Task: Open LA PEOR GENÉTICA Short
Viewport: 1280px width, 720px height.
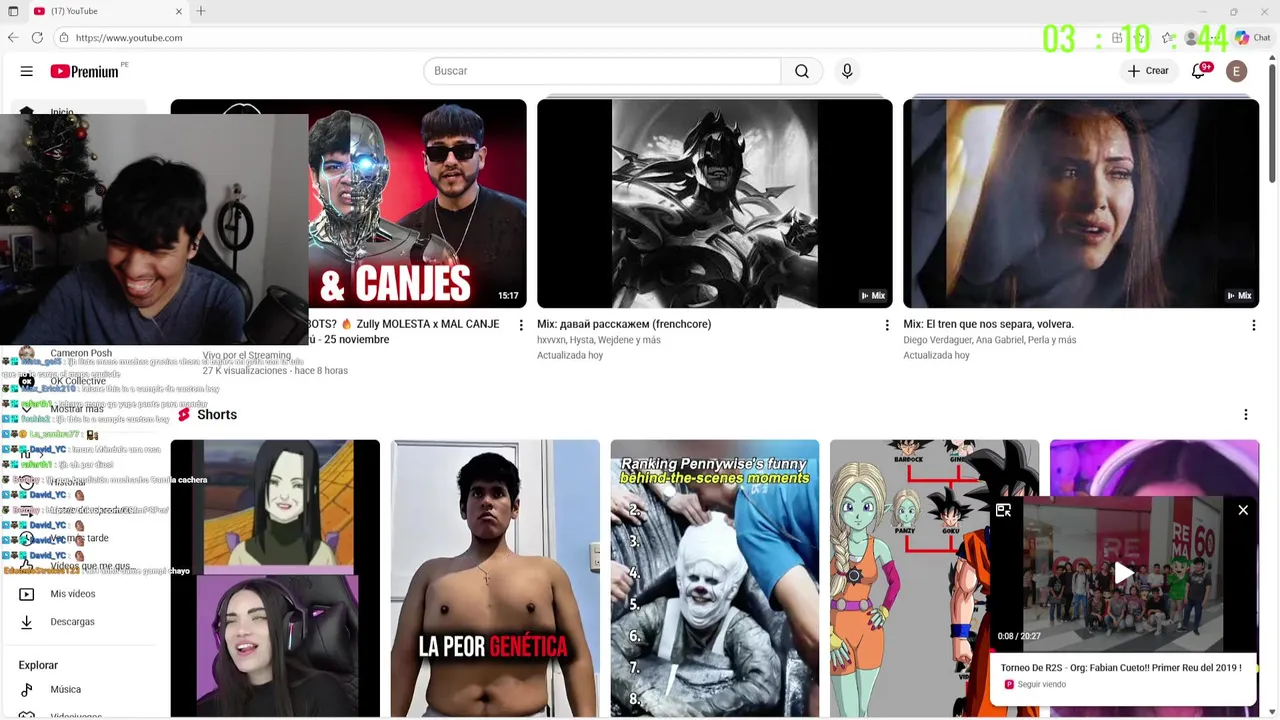Action: [495, 578]
